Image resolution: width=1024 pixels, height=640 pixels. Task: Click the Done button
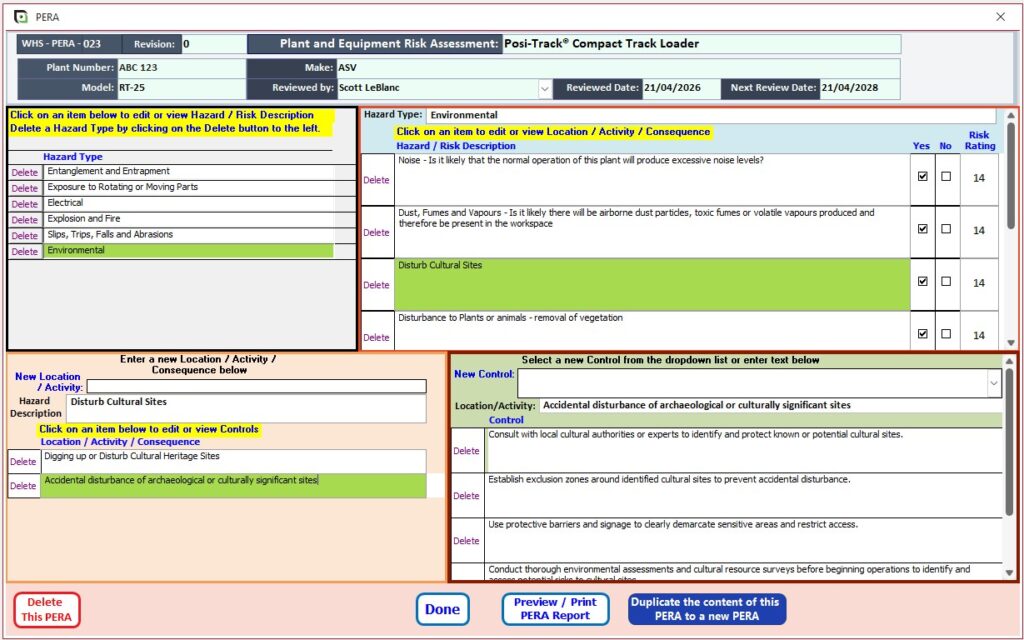pyautogui.click(x=442, y=608)
